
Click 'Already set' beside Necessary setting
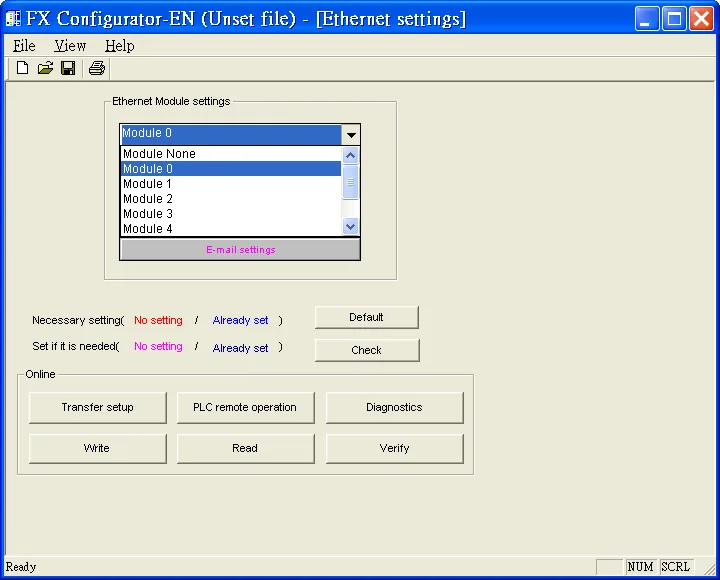[x=240, y=320]
